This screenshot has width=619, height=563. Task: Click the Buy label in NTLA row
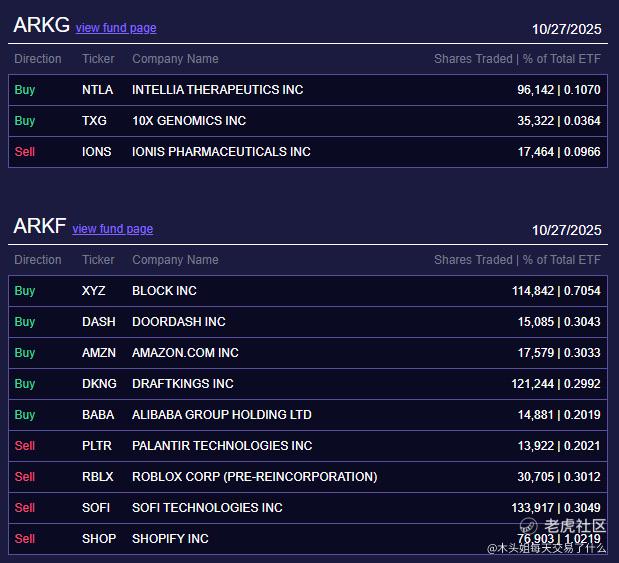point(25,90)
